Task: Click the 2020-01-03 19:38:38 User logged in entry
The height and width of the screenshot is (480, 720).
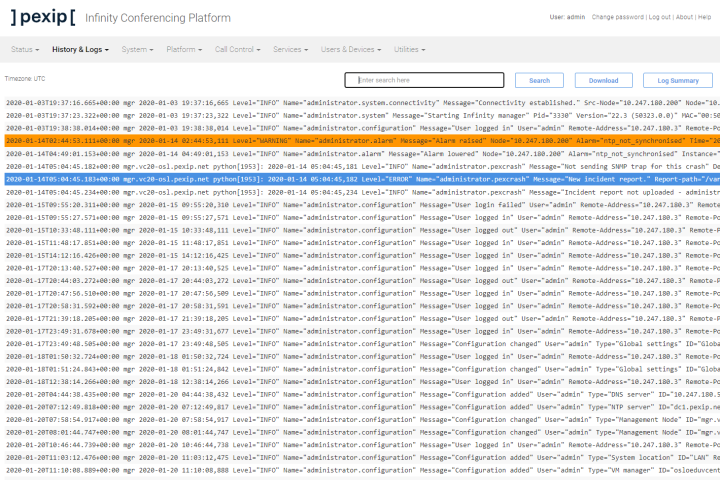Action: tap(362, 128)
